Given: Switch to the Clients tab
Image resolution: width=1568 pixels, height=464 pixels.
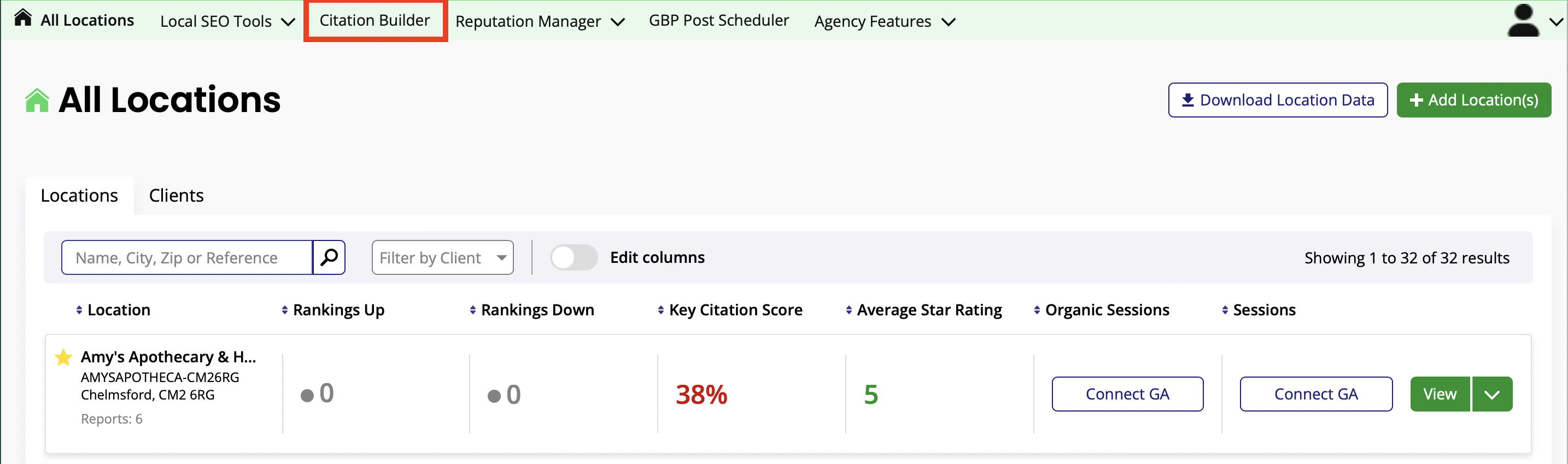Looking at the screenshot, I should click(176, 195).
